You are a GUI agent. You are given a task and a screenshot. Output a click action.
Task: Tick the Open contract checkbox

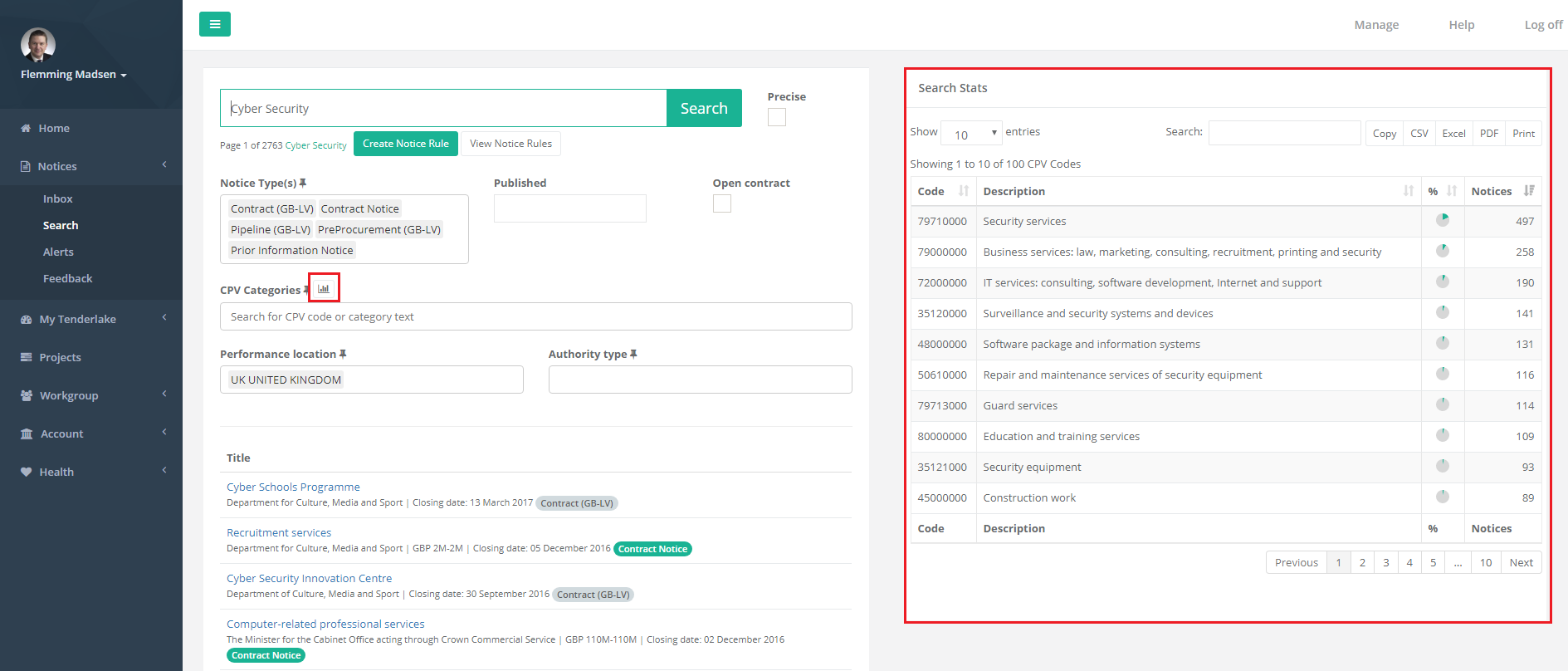721,203
